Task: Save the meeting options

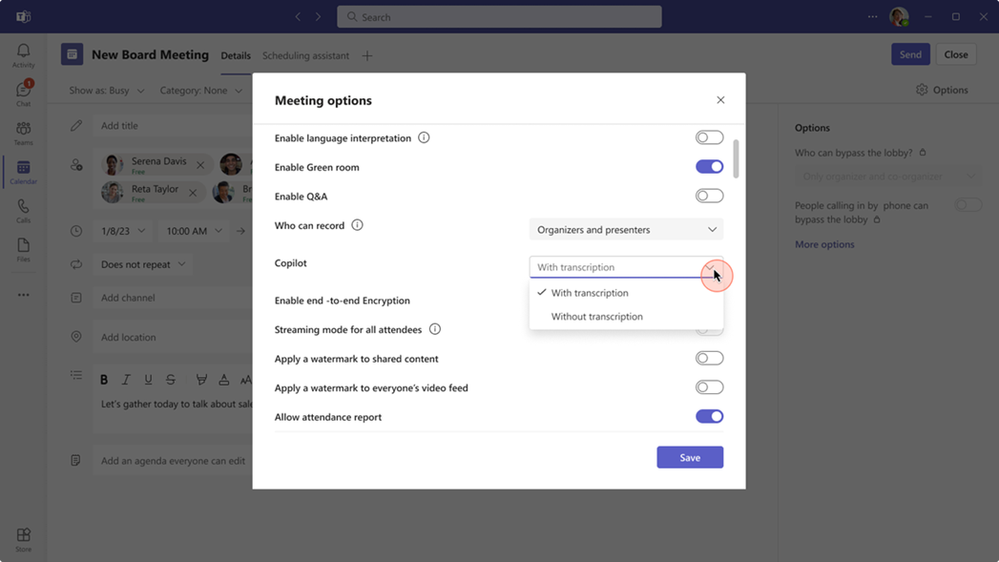Action: coord(689,457)
